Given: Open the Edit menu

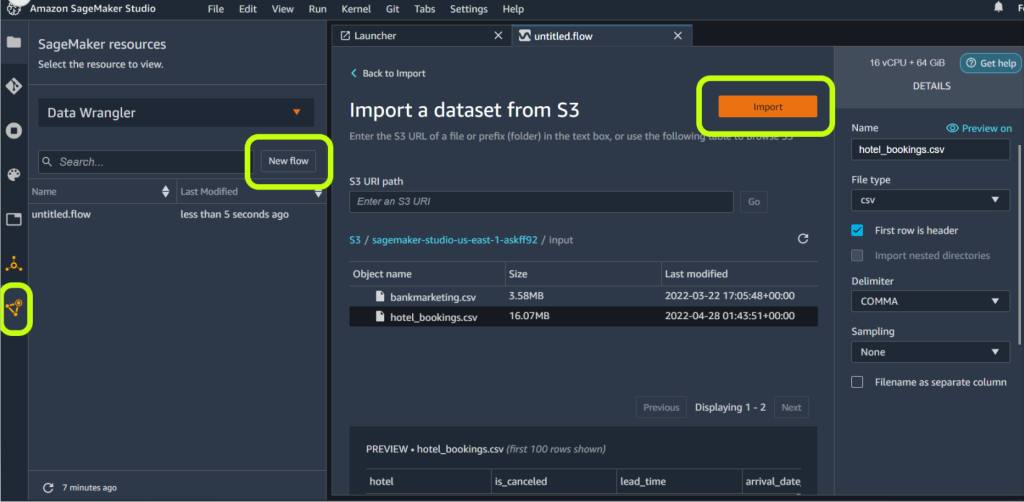Looking at the screenshot, I should 248,9.
